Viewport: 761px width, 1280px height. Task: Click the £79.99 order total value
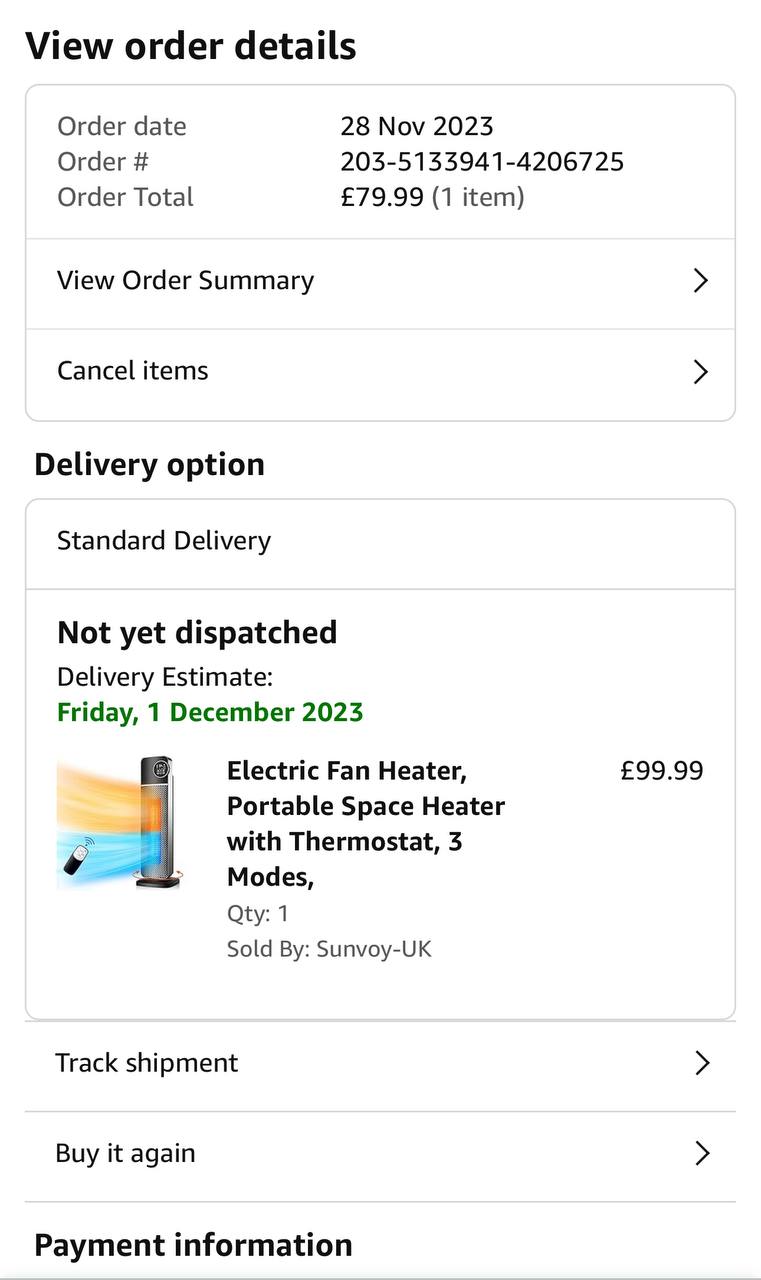[x=382, y=197]
